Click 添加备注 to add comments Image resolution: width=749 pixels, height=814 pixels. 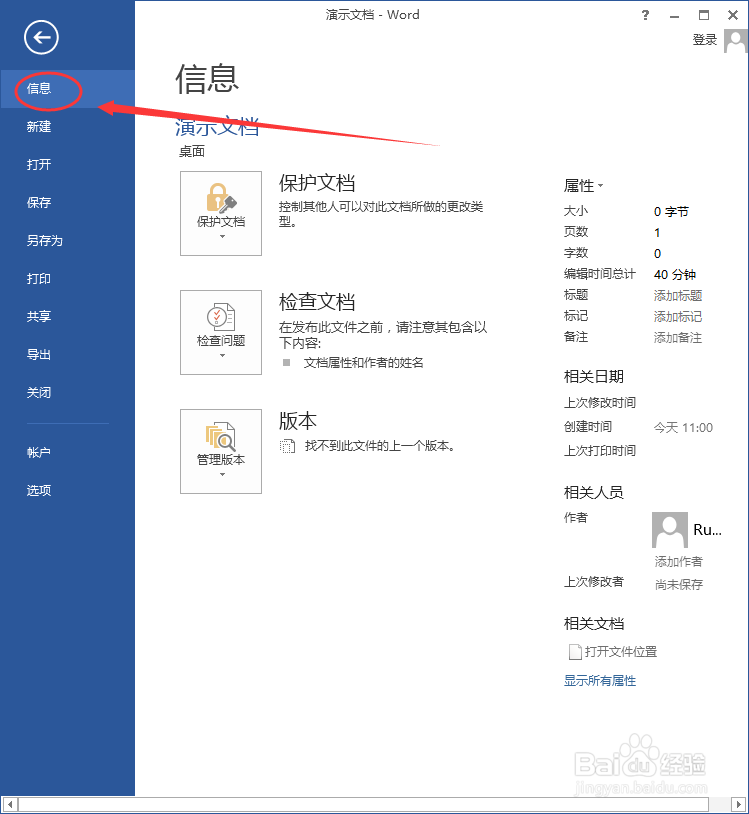678,338
